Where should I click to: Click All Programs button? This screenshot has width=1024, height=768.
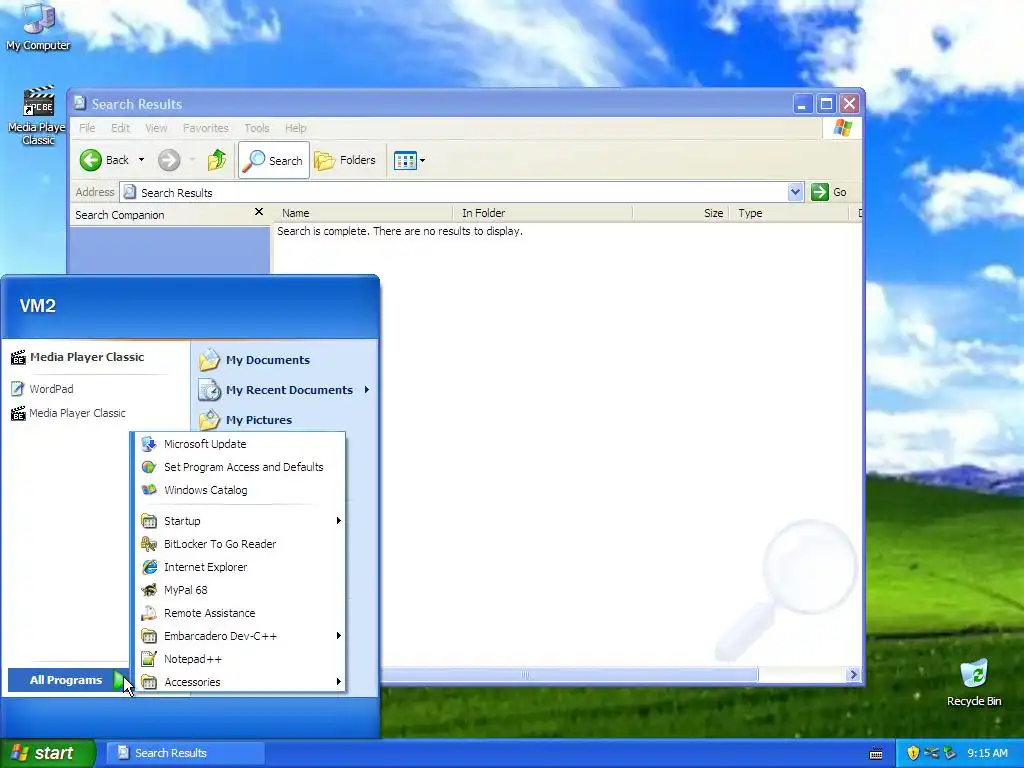click(x=68, y=680)
